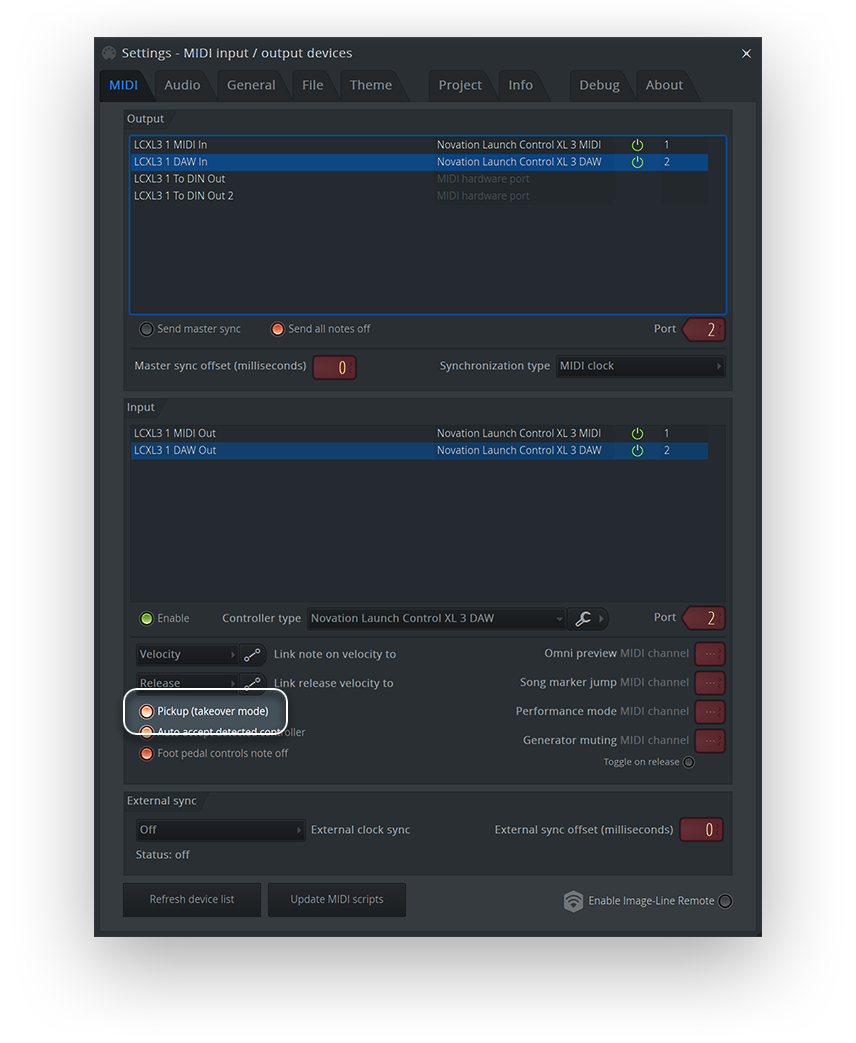Viewport: 856px width, 1043px height.
Task: Open the Synchronization type dropdown
Action: (640, 367)
